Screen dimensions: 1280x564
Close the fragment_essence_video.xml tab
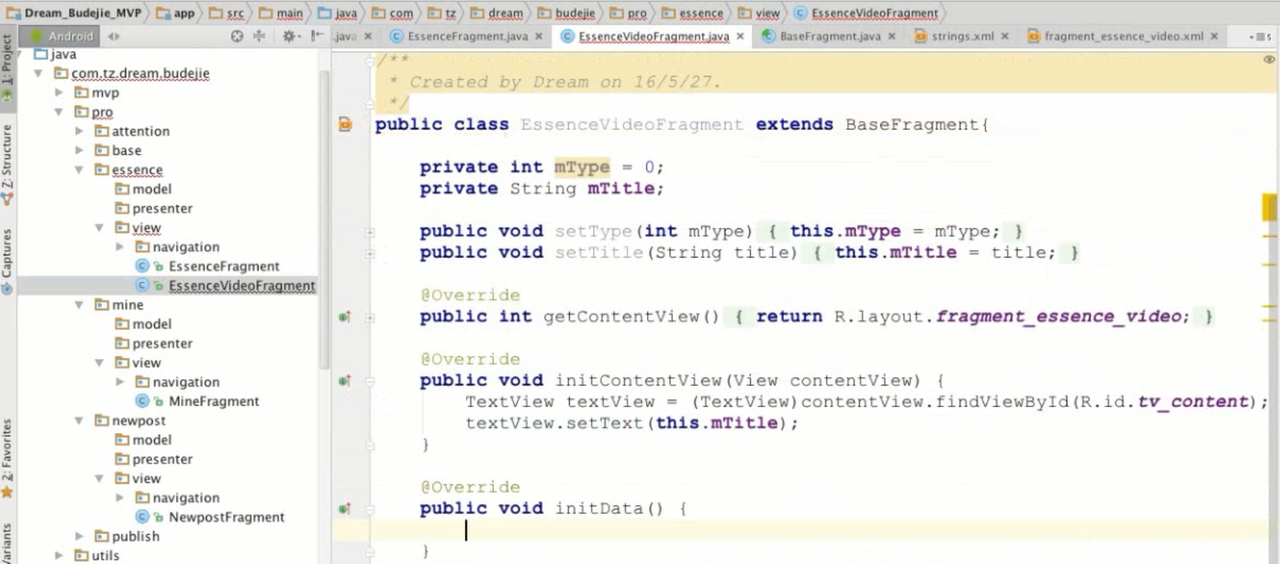pyautogui.click(x=1214, y=36)
